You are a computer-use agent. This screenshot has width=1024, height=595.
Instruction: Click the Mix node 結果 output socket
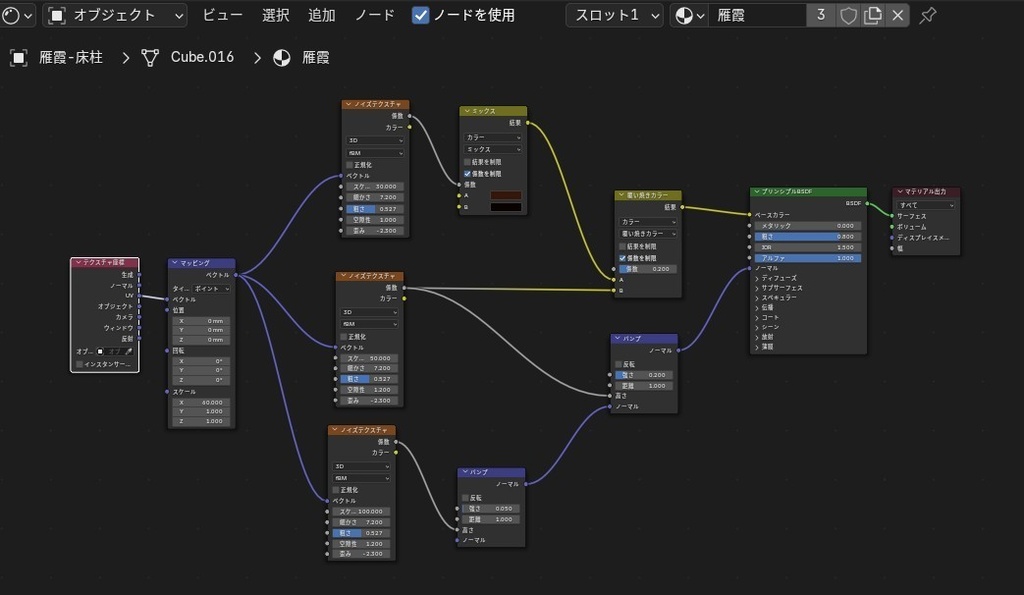(x=527, y=123)
